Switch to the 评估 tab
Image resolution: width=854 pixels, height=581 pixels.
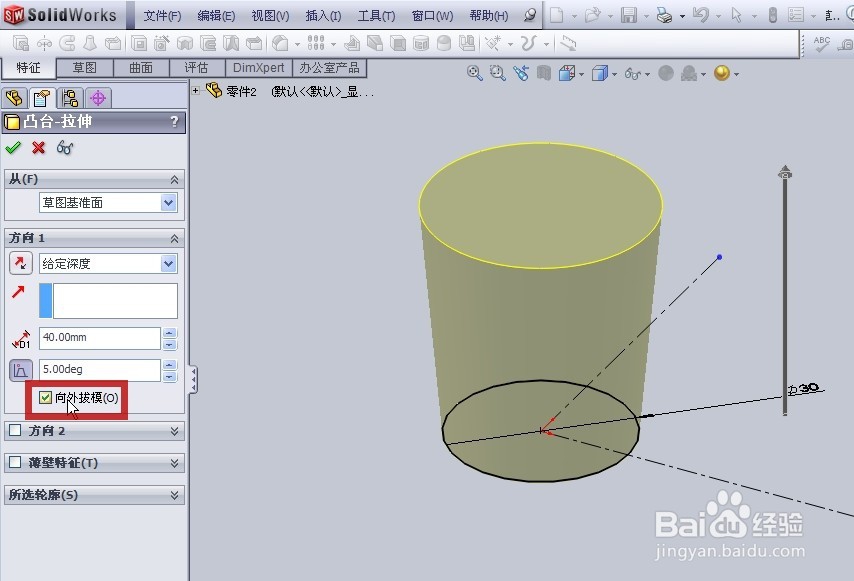(197, 68)
